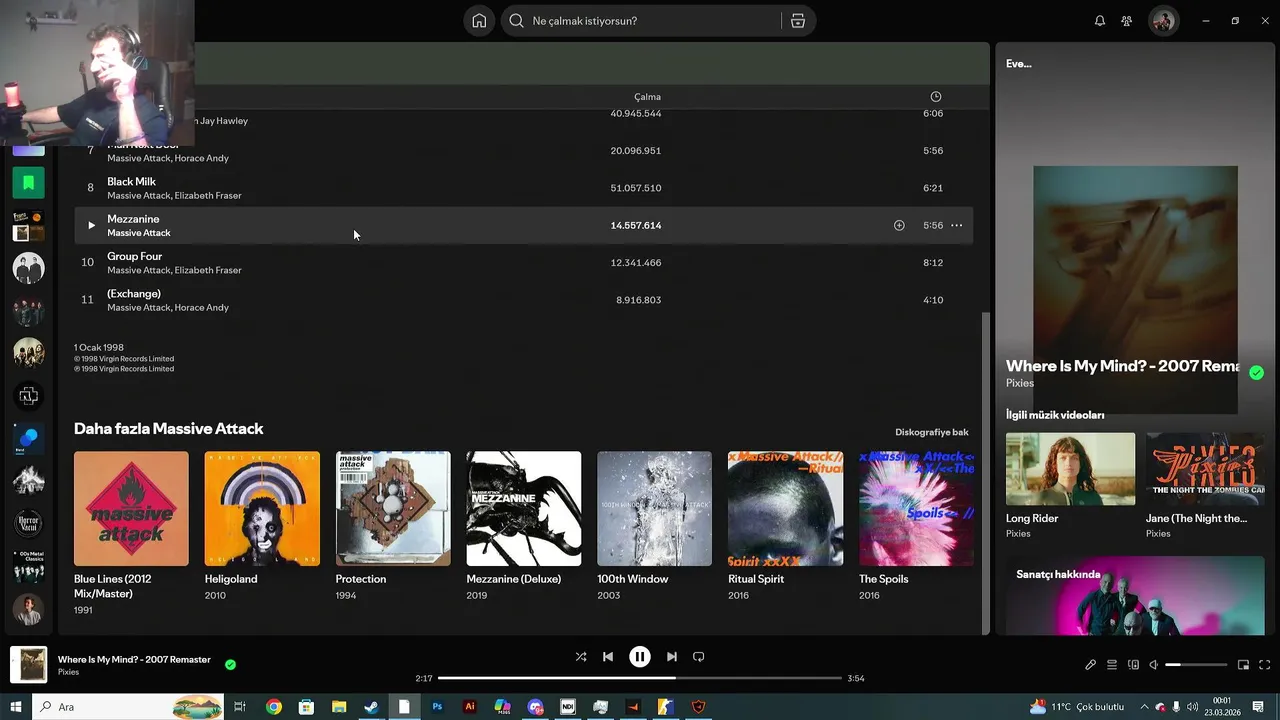
Task: Toggle fullscreen view
Action: coord(1265,665)
